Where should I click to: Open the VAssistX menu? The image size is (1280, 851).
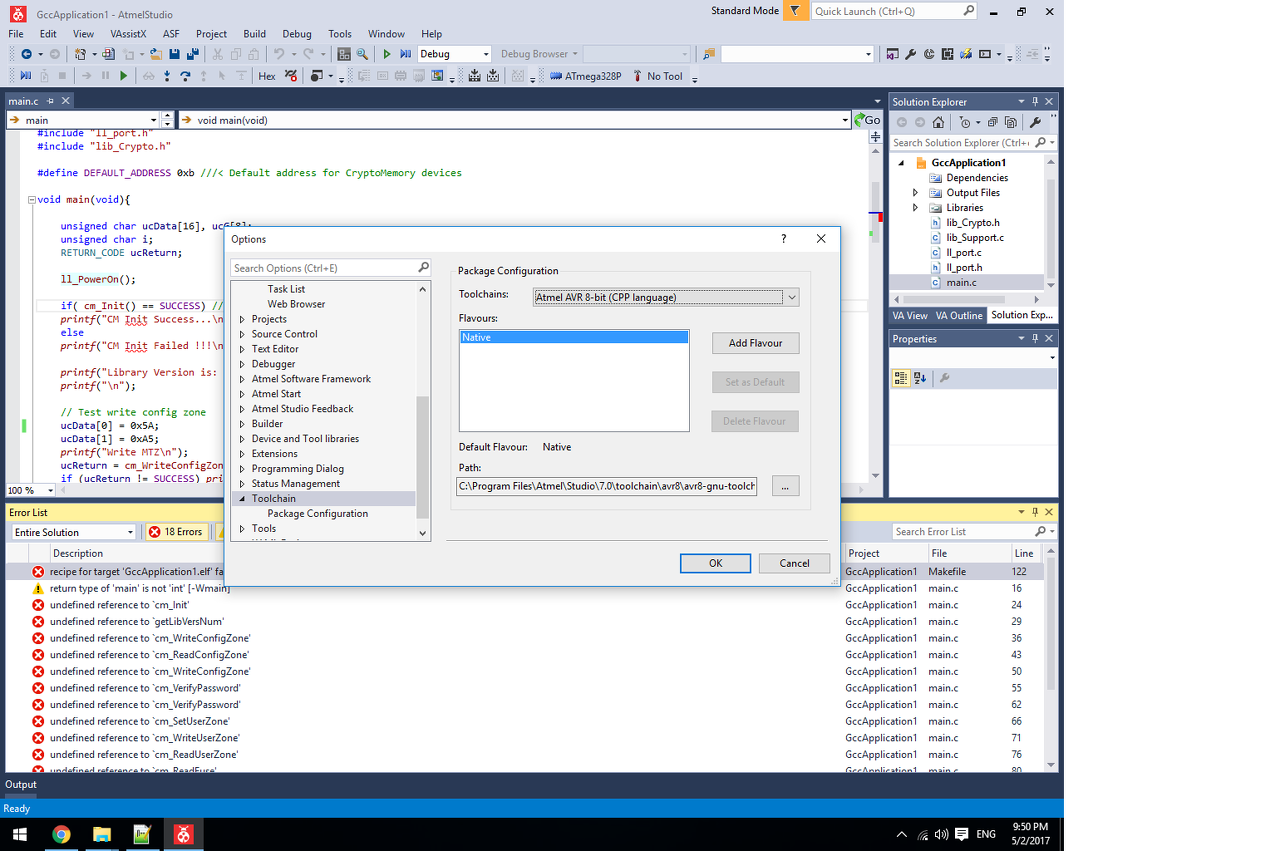pos(129,34)
